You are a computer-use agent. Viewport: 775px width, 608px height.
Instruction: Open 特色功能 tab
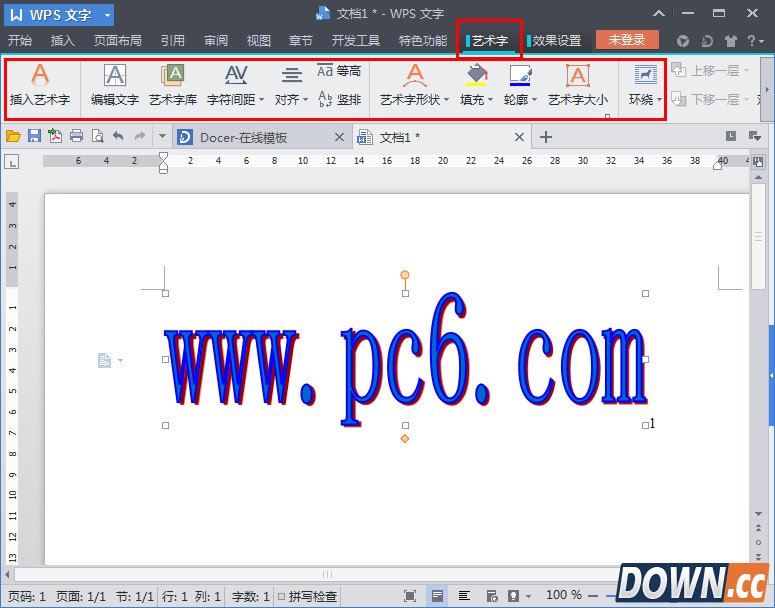pyautogui.click(x=423, y=41)
